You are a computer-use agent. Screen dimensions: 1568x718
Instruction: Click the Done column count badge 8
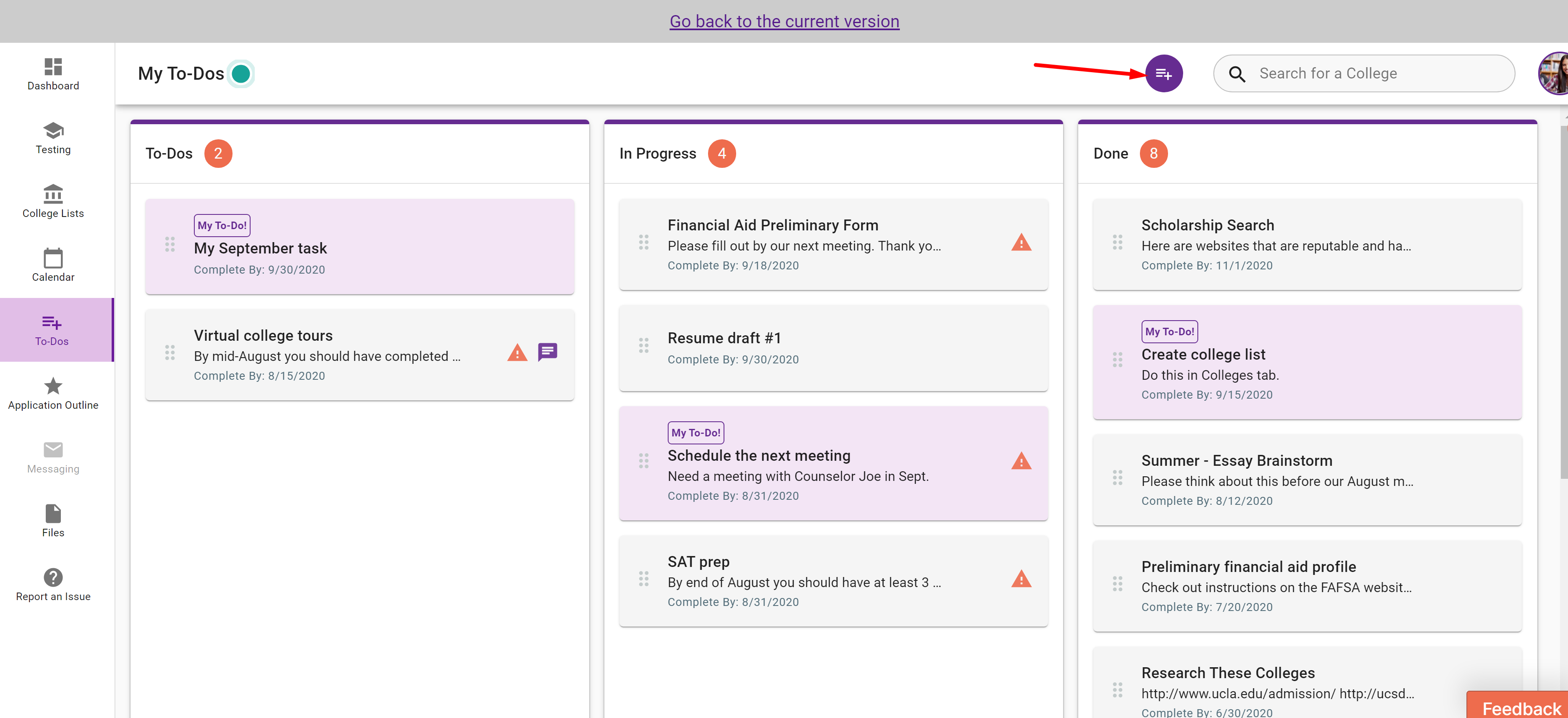click(1153, 153)
